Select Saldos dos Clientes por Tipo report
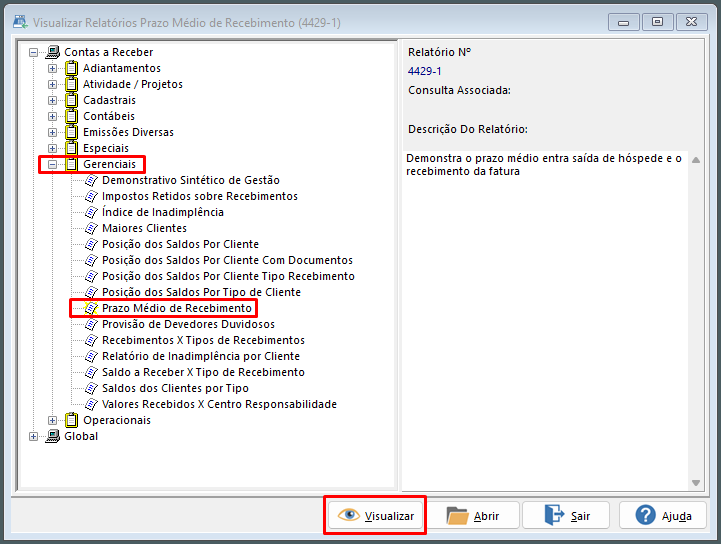 (175, 388)
